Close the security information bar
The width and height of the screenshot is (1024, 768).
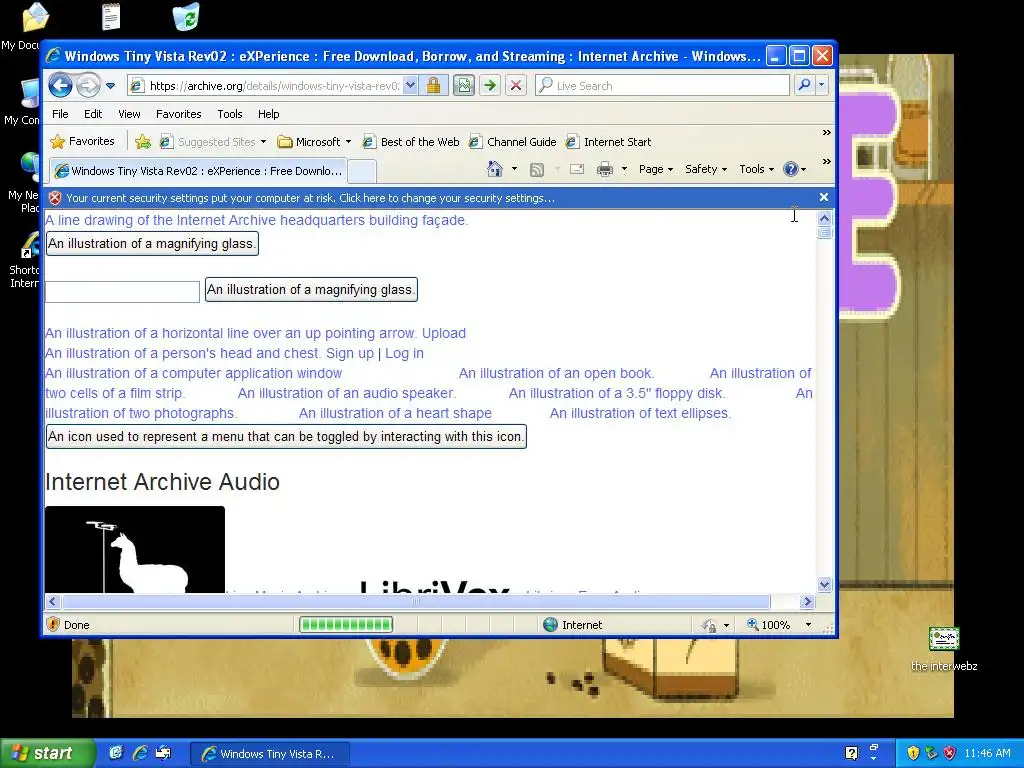(824, 197)
